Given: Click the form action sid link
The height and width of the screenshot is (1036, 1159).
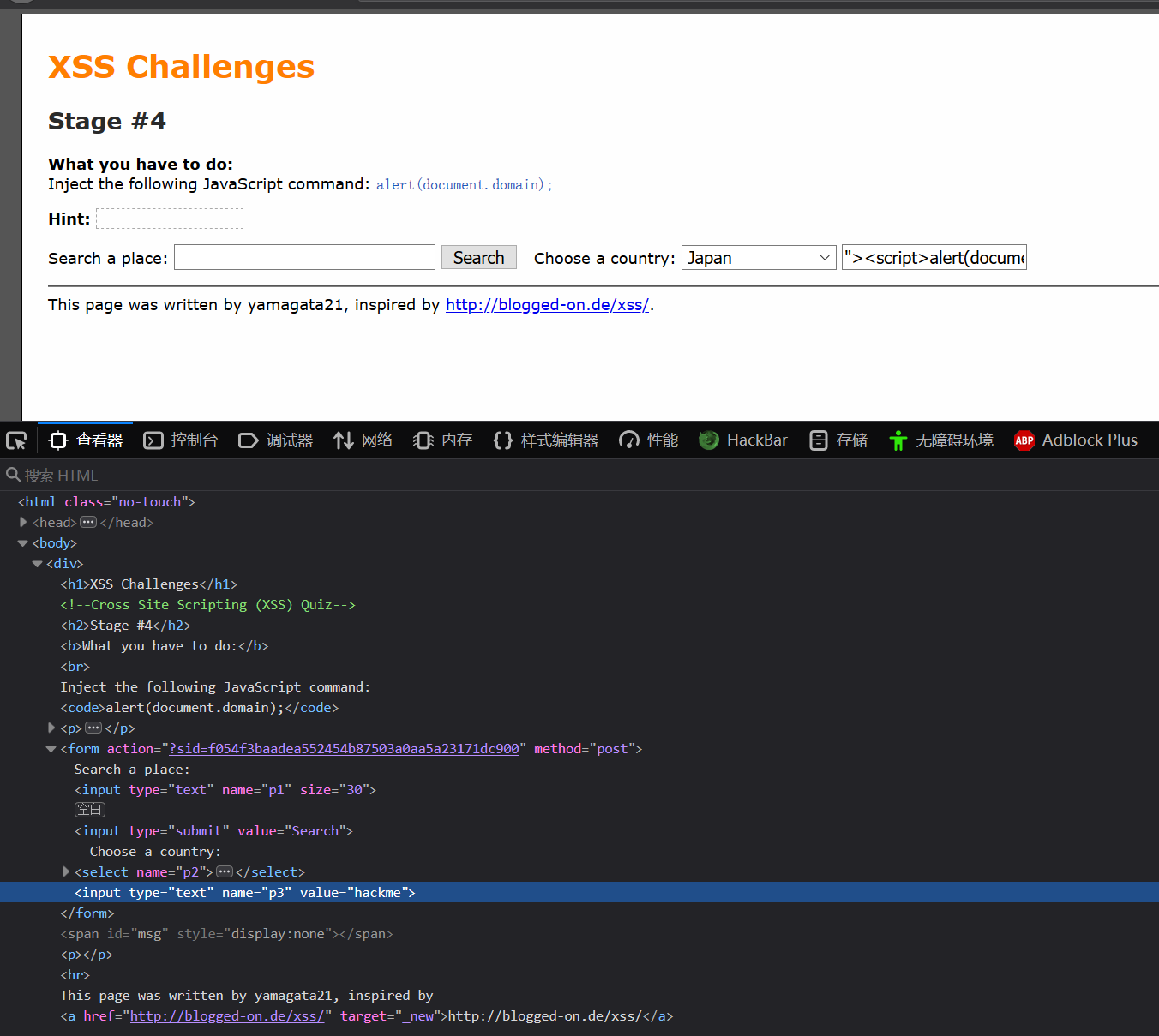Looking at the screenshot, I should [x=345, y=748].
